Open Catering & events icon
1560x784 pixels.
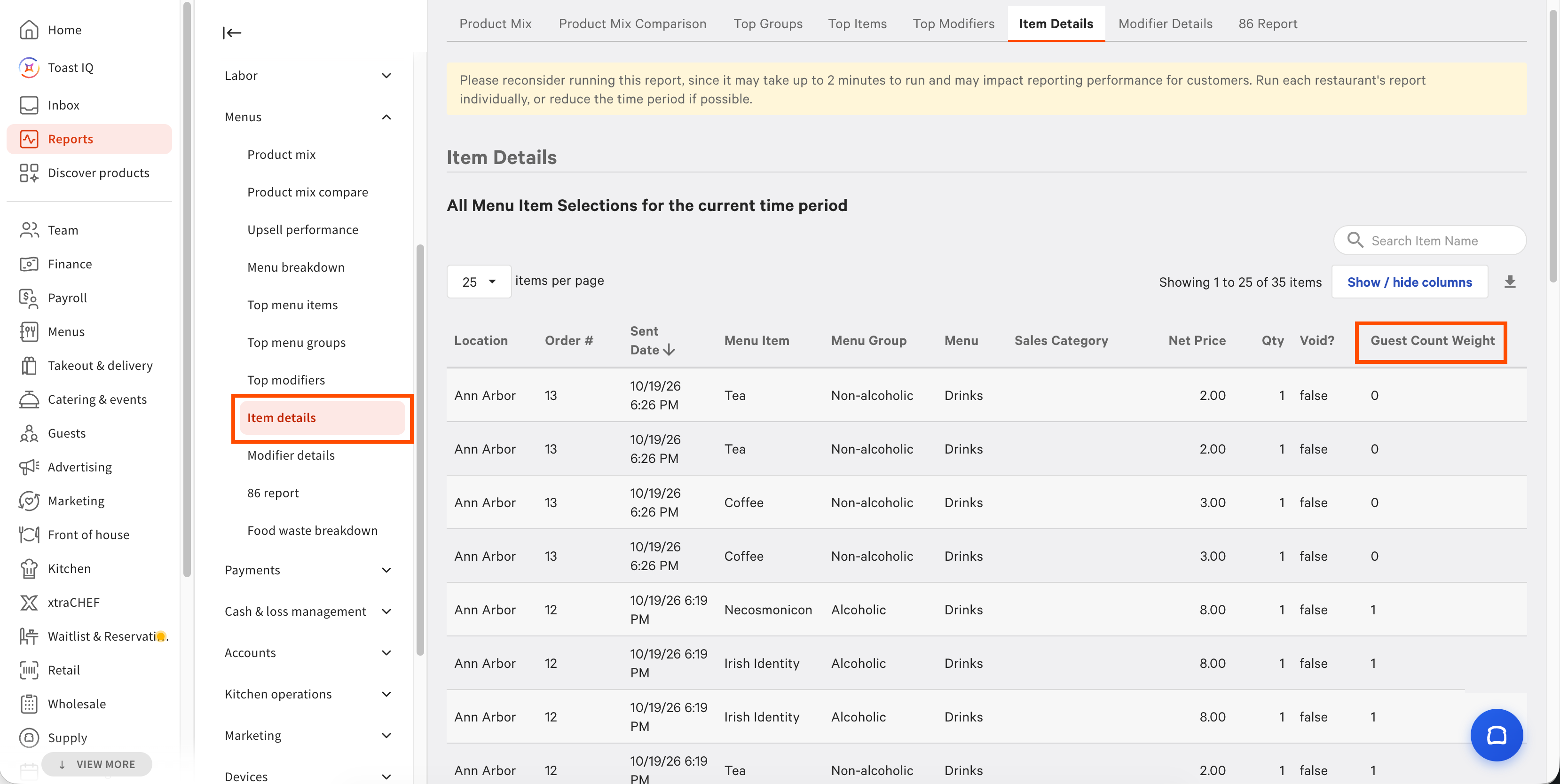[29, 400]
